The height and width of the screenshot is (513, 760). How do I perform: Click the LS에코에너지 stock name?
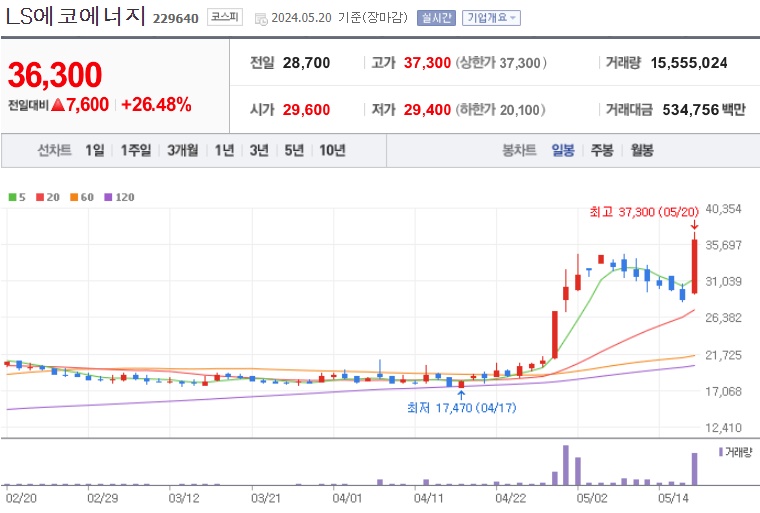click(x=75, y=16)
